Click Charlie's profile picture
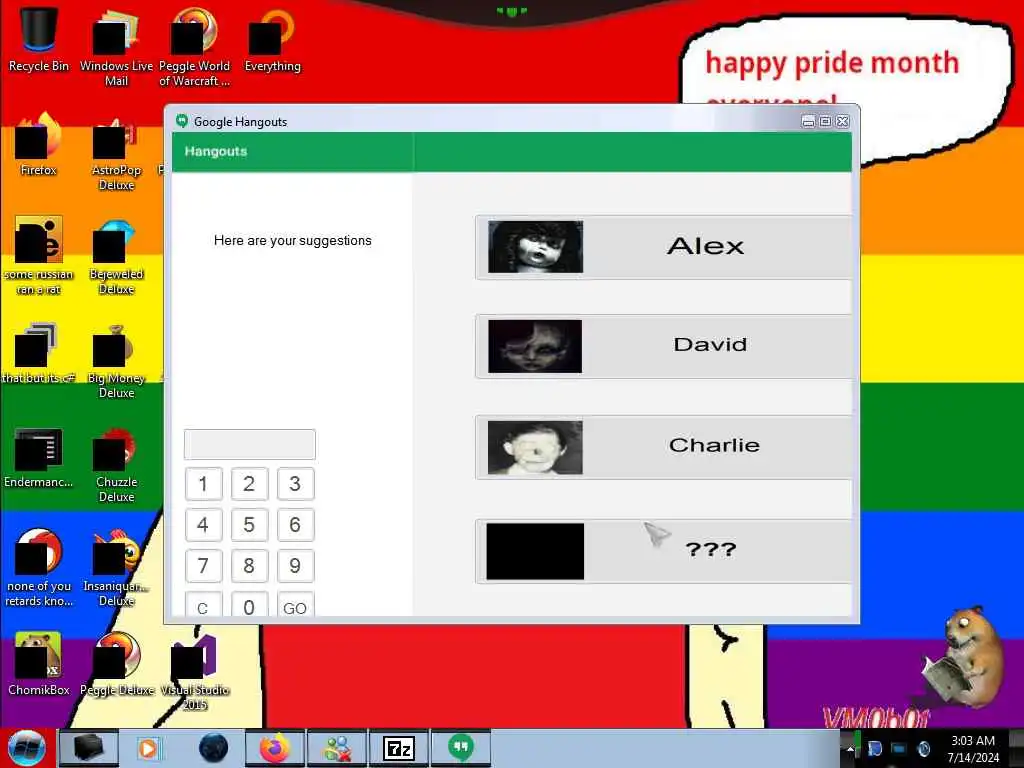Screen dimensions: 1024x768 pyautogui.click(x=535, y=447)
